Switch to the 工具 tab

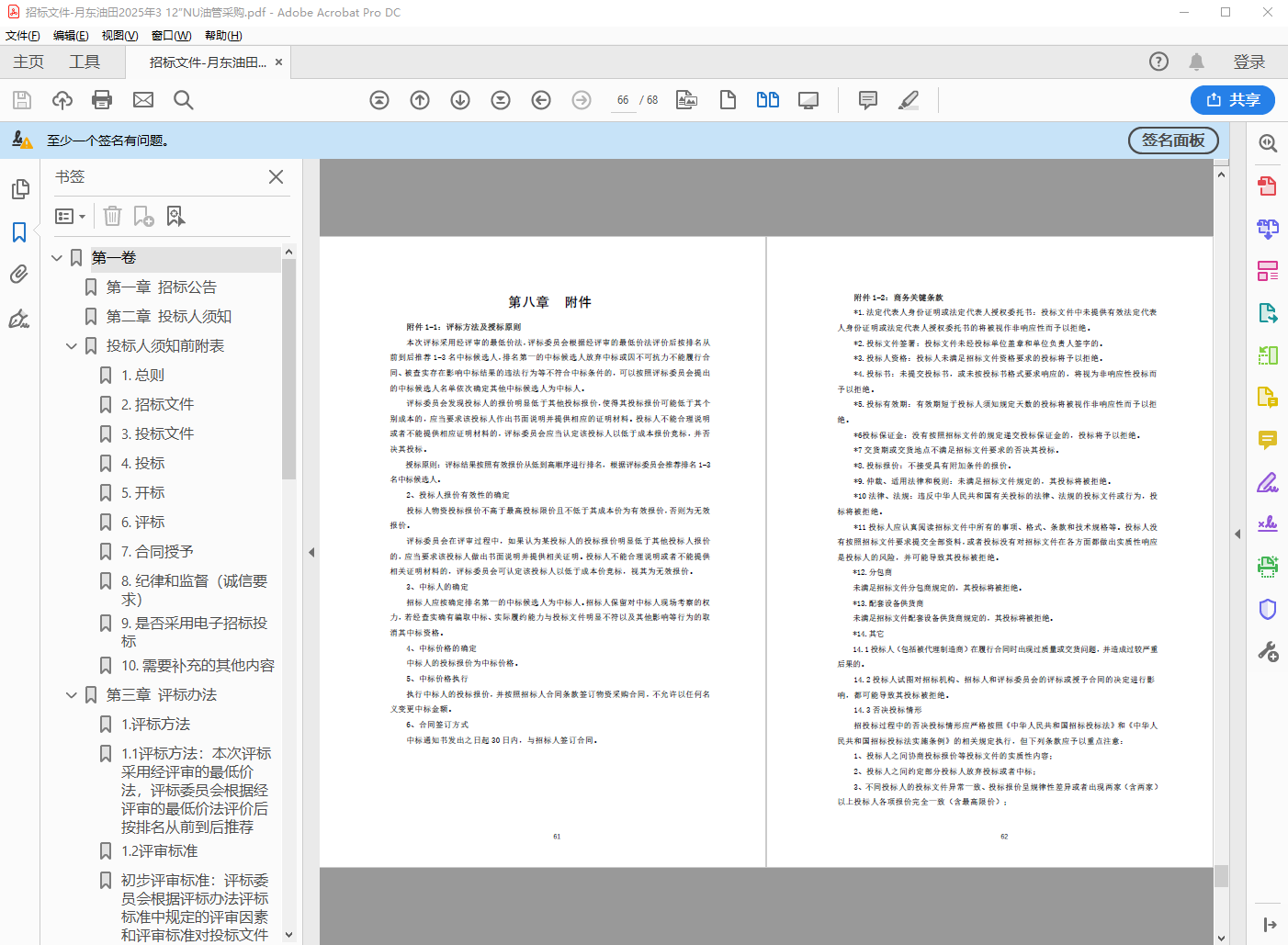click(85, 62)
